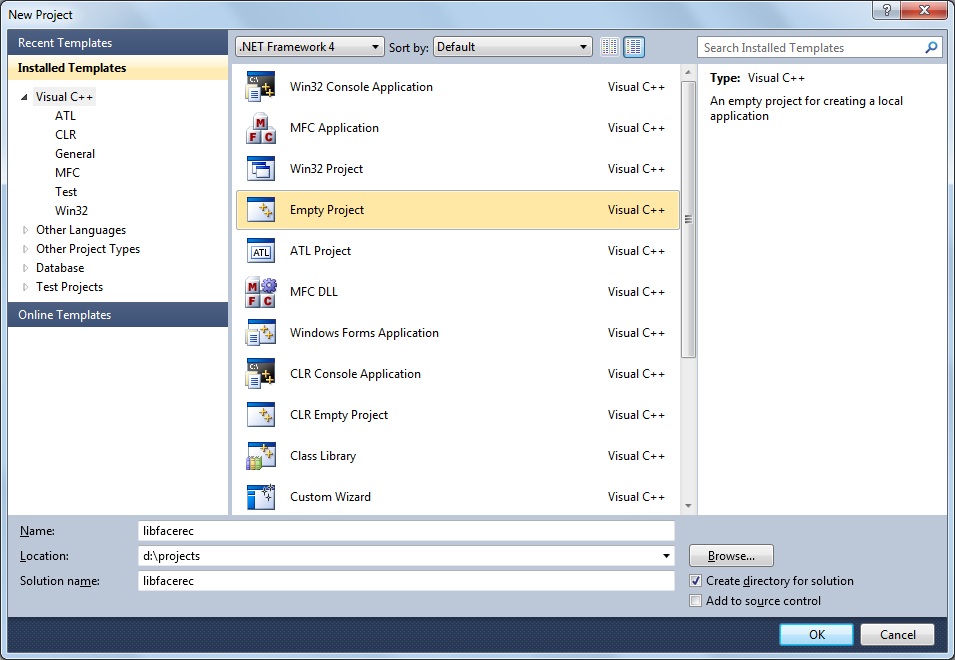The image size is (955, 660).
Task: Select CLR under Visual C++
Action: (66, 135)
